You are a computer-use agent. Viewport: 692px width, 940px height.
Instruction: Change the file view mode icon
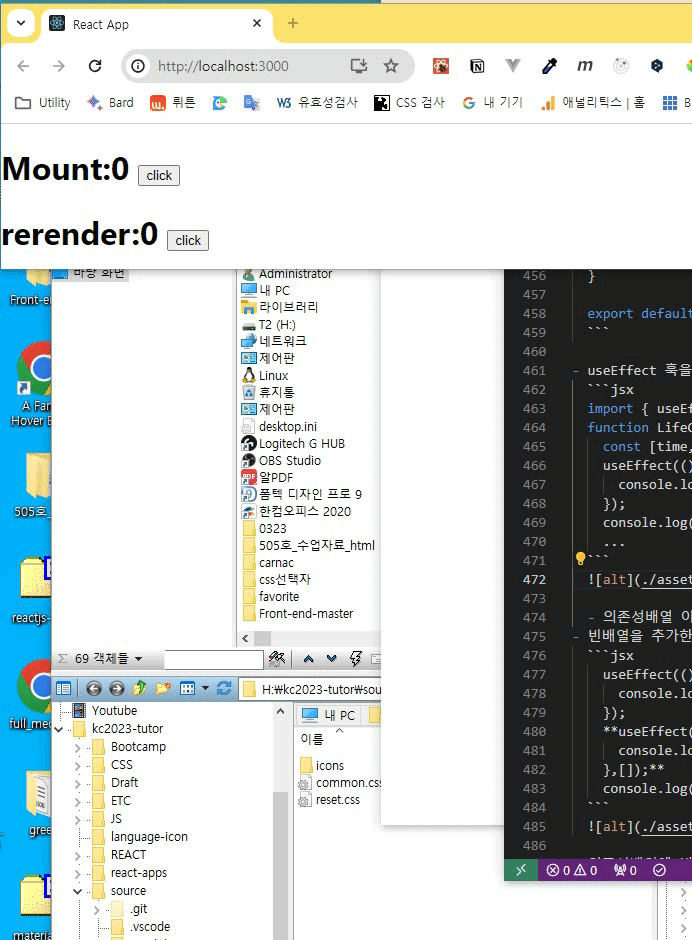[x=188, y=688]
